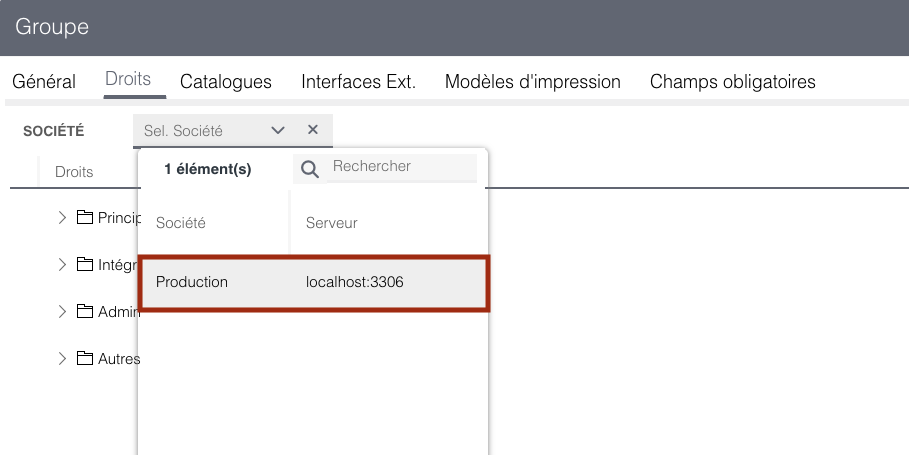Click the Rechercher search field
Screen dimensions: 909x455
click(403, 166)
